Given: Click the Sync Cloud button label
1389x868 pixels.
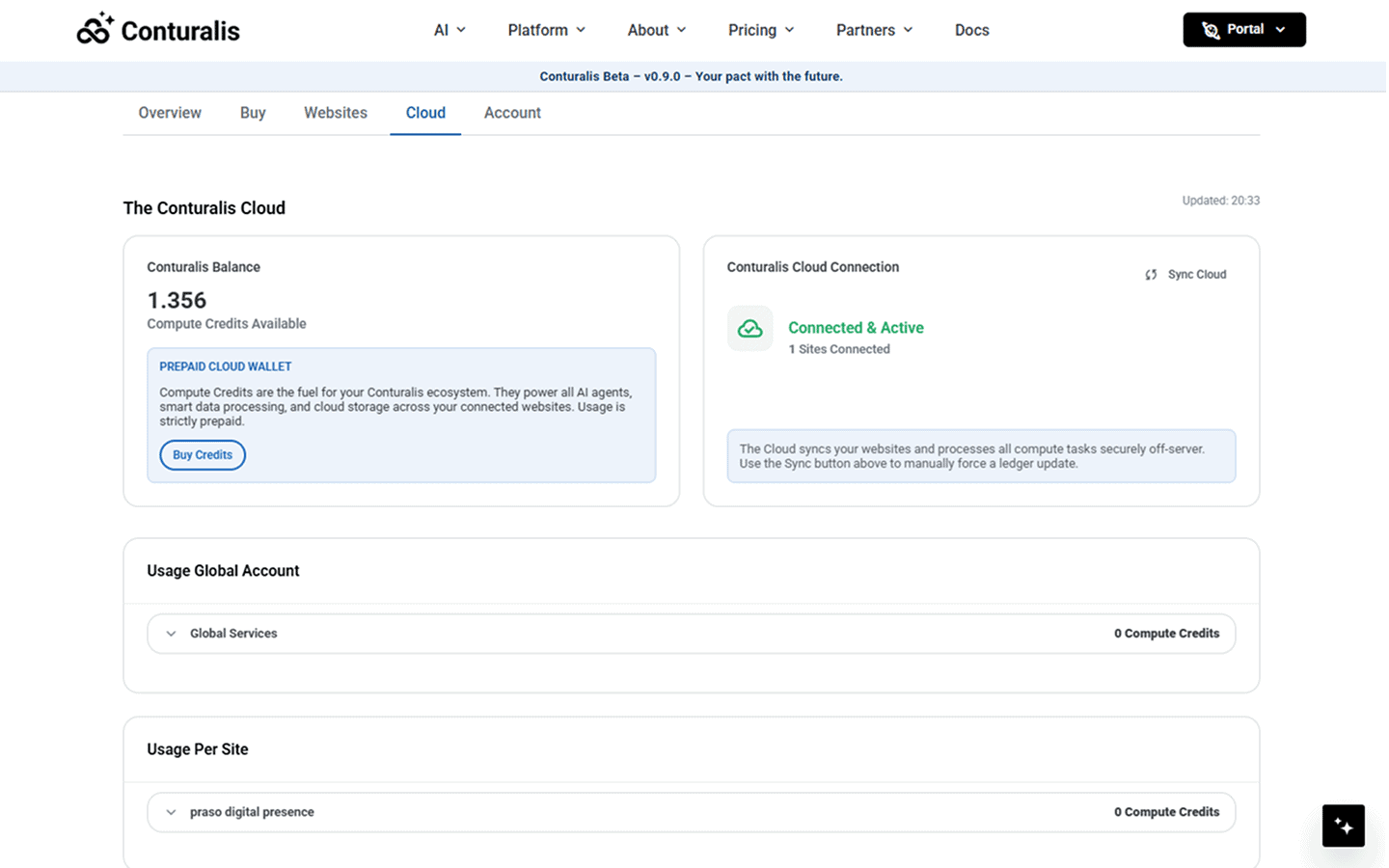Looking at the screenshot, I should [1197, 275].
